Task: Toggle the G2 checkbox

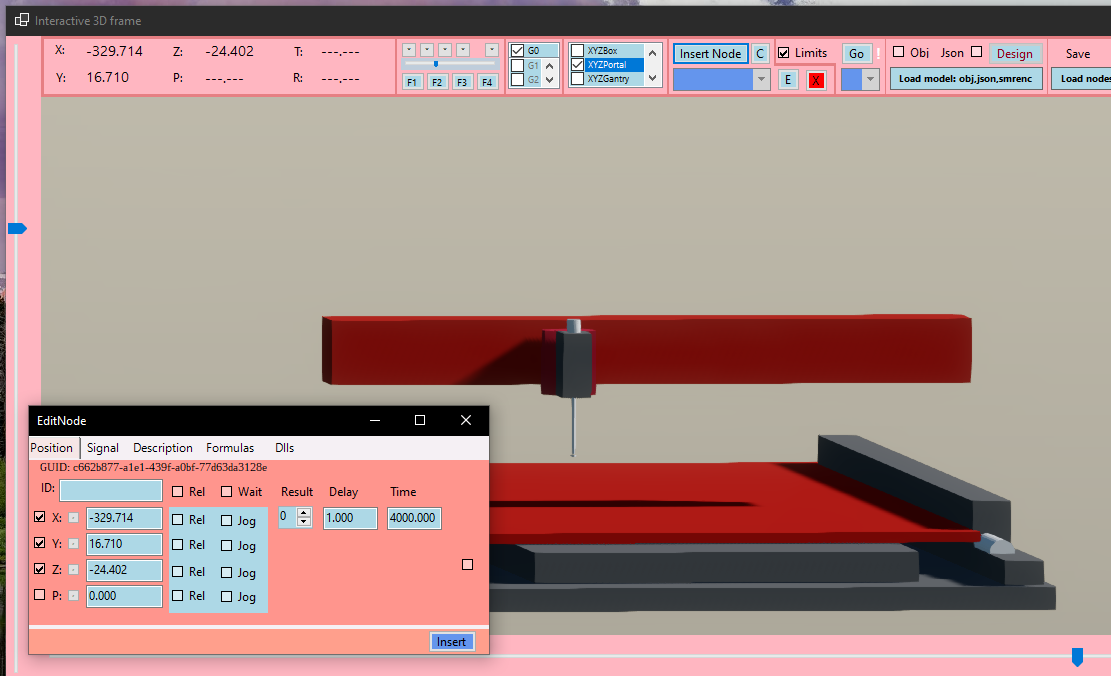Action: coord(517,79)
